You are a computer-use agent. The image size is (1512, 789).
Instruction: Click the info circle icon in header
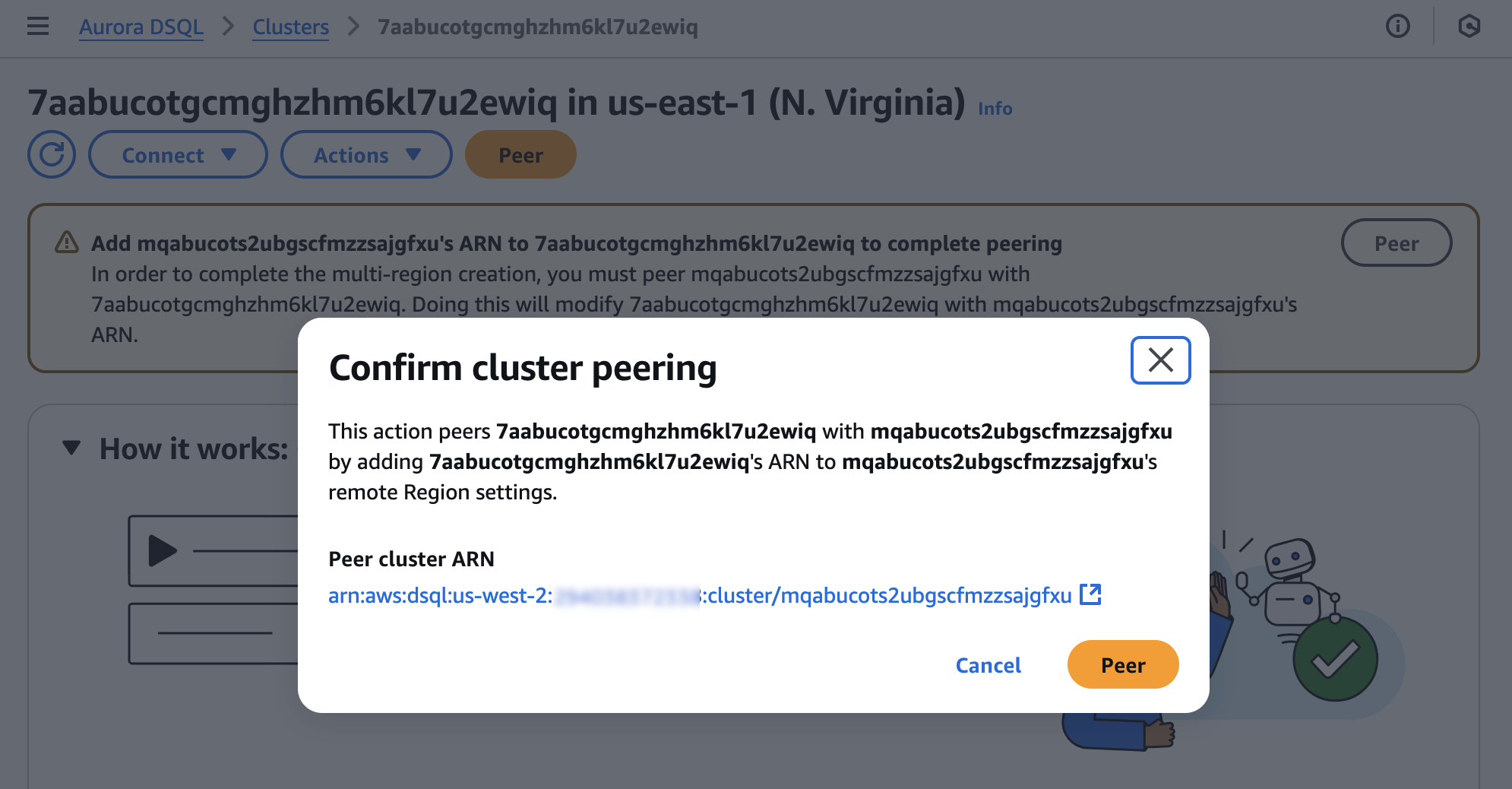[1397, 27]
